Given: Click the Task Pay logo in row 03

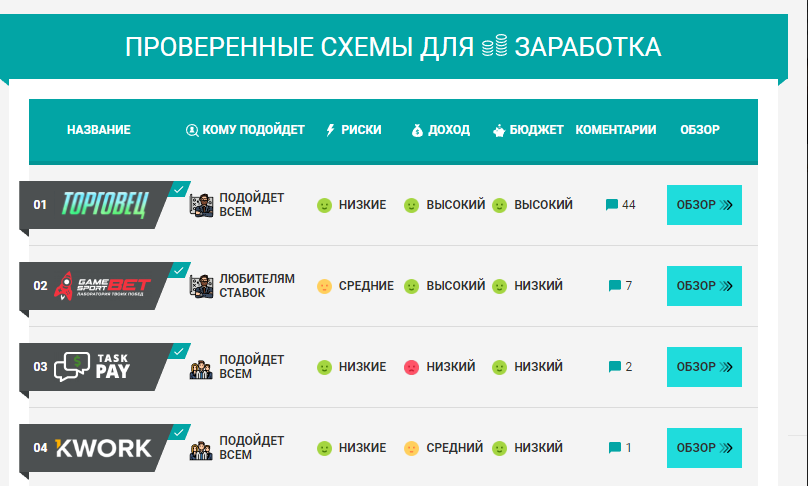Looking at the screenshot, I should [x=90, y=367].
